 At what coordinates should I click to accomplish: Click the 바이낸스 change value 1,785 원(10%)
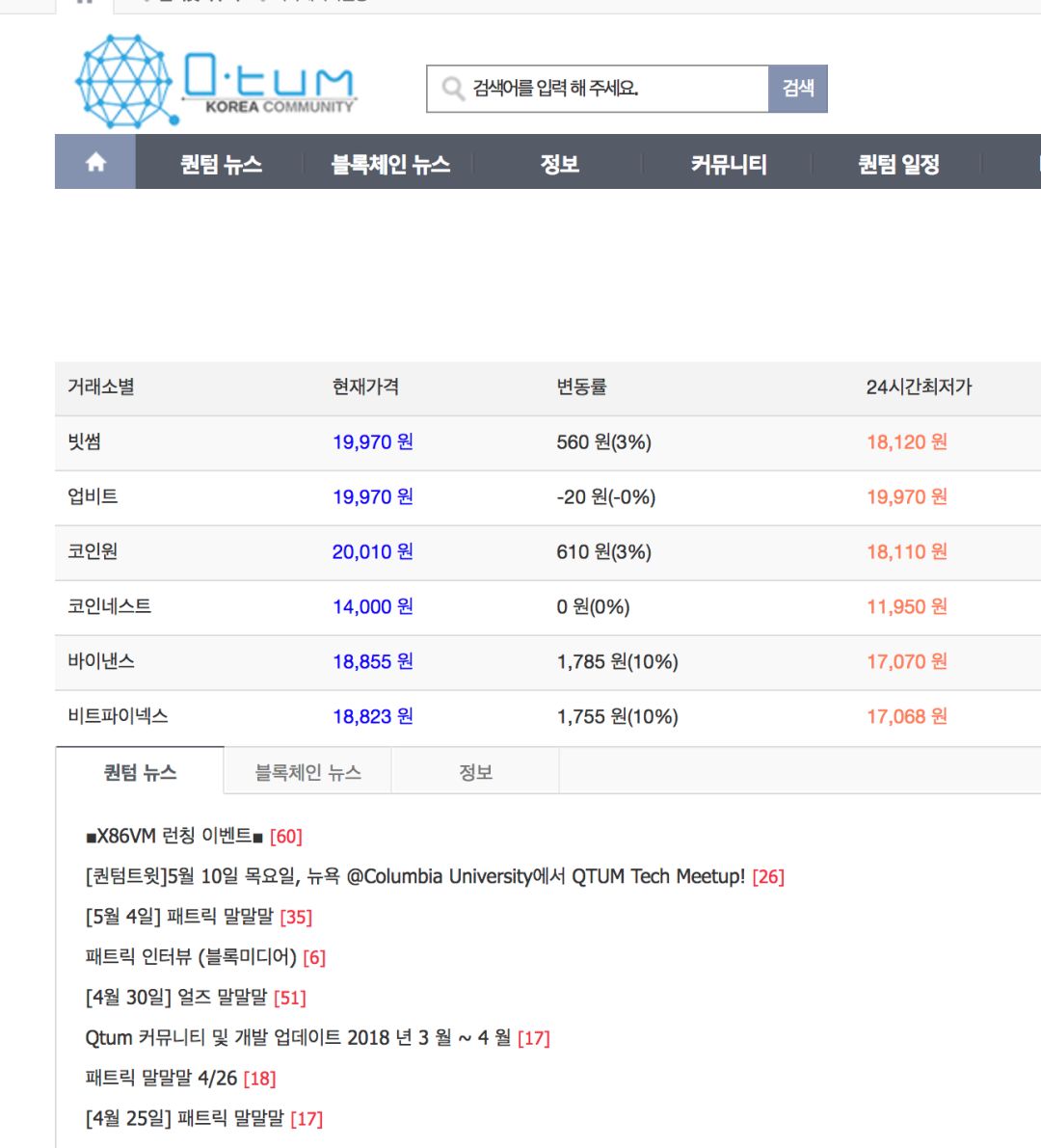617,662
